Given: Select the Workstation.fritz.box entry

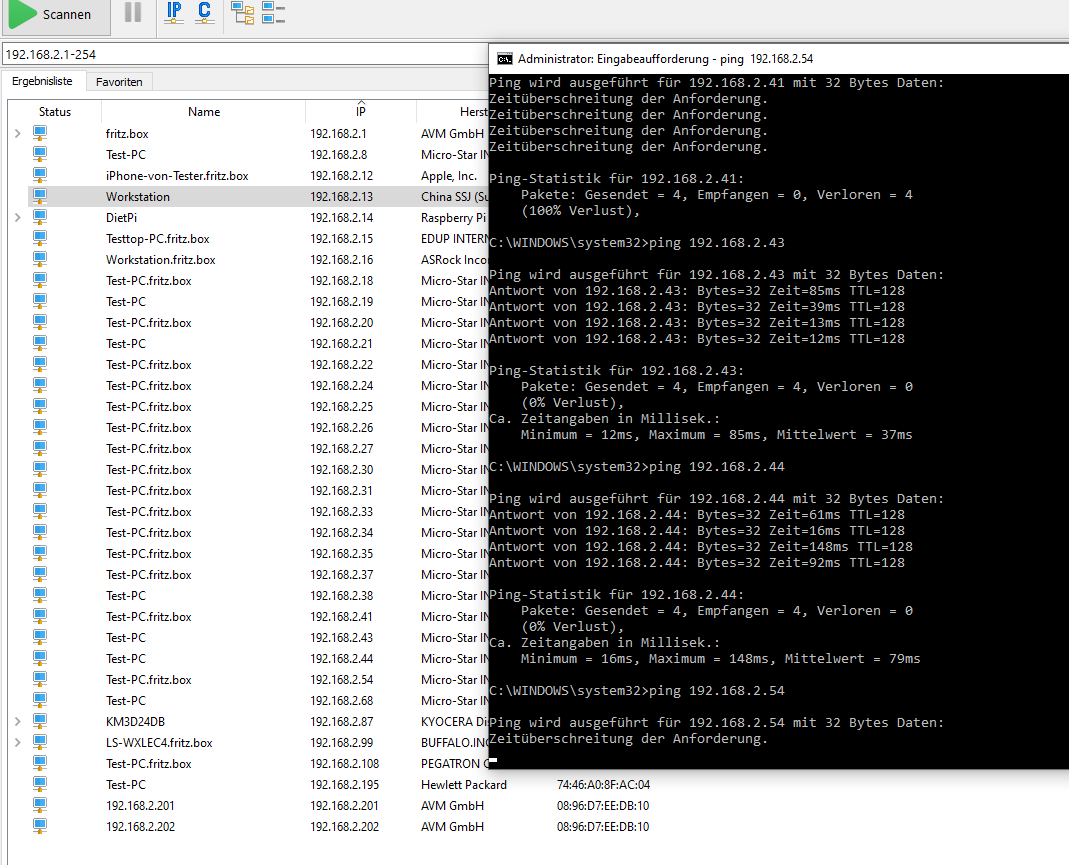Looking at the screenshot, I should tap(160, 260).
